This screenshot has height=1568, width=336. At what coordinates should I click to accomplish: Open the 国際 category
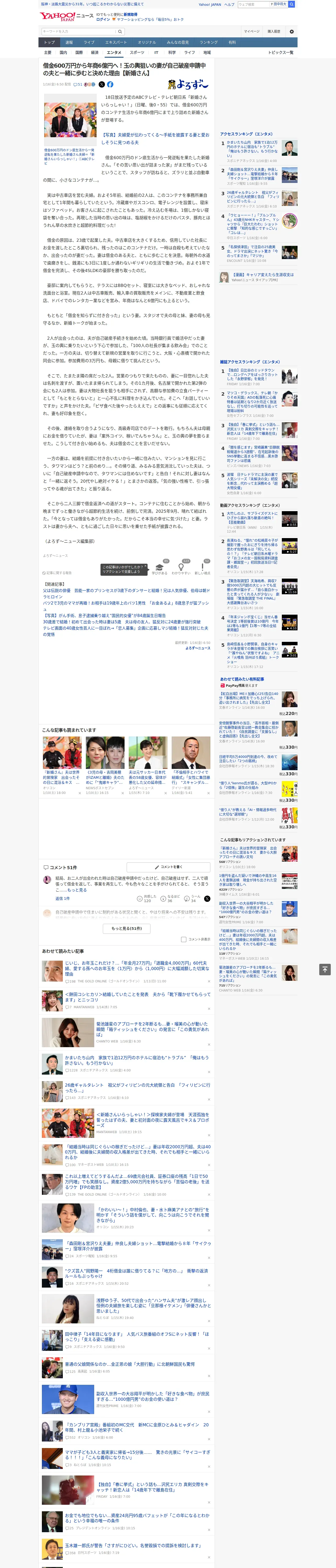[x=79, y=52]
